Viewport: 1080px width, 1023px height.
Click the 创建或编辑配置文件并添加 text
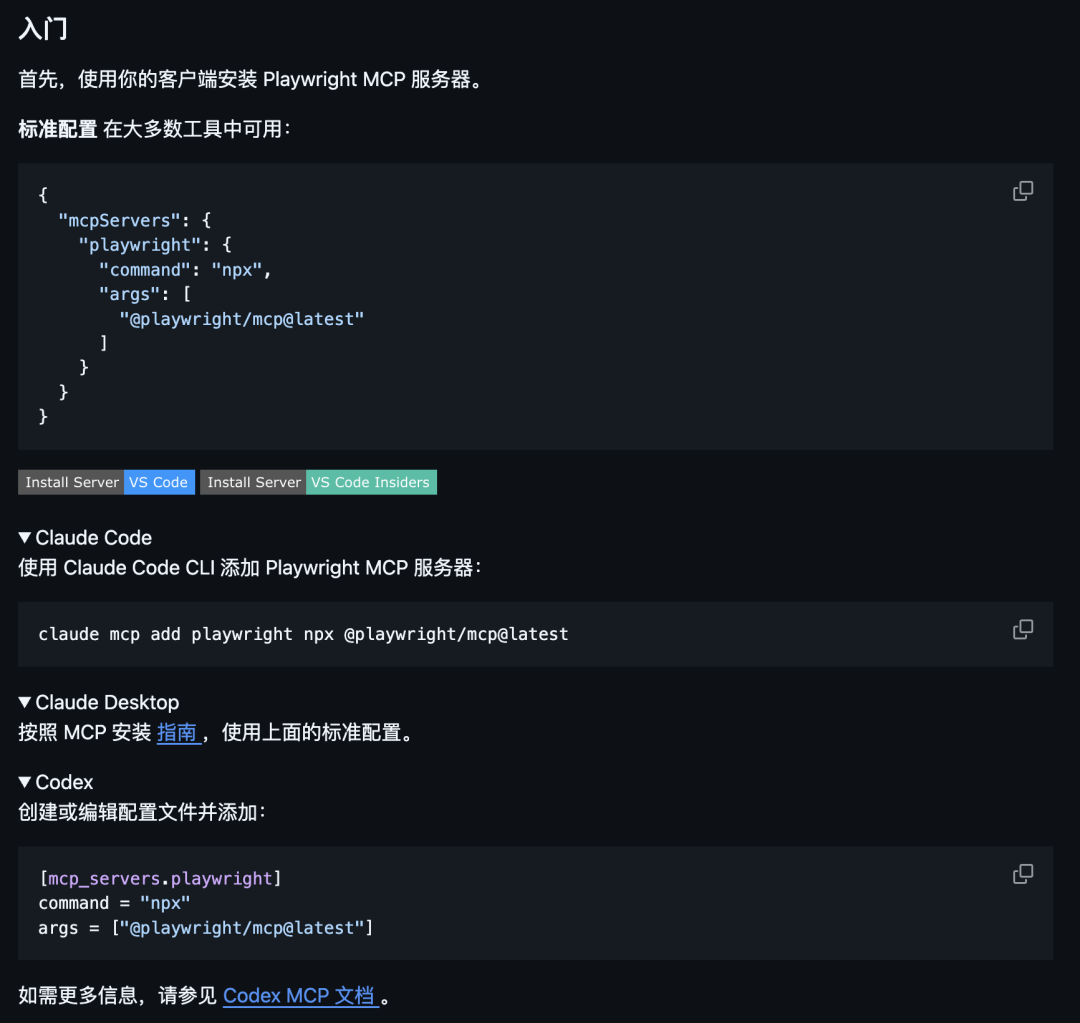point(142,812)
